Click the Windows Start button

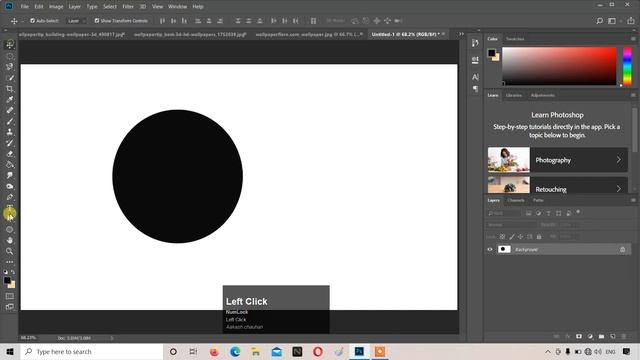[x=10, y=351]
